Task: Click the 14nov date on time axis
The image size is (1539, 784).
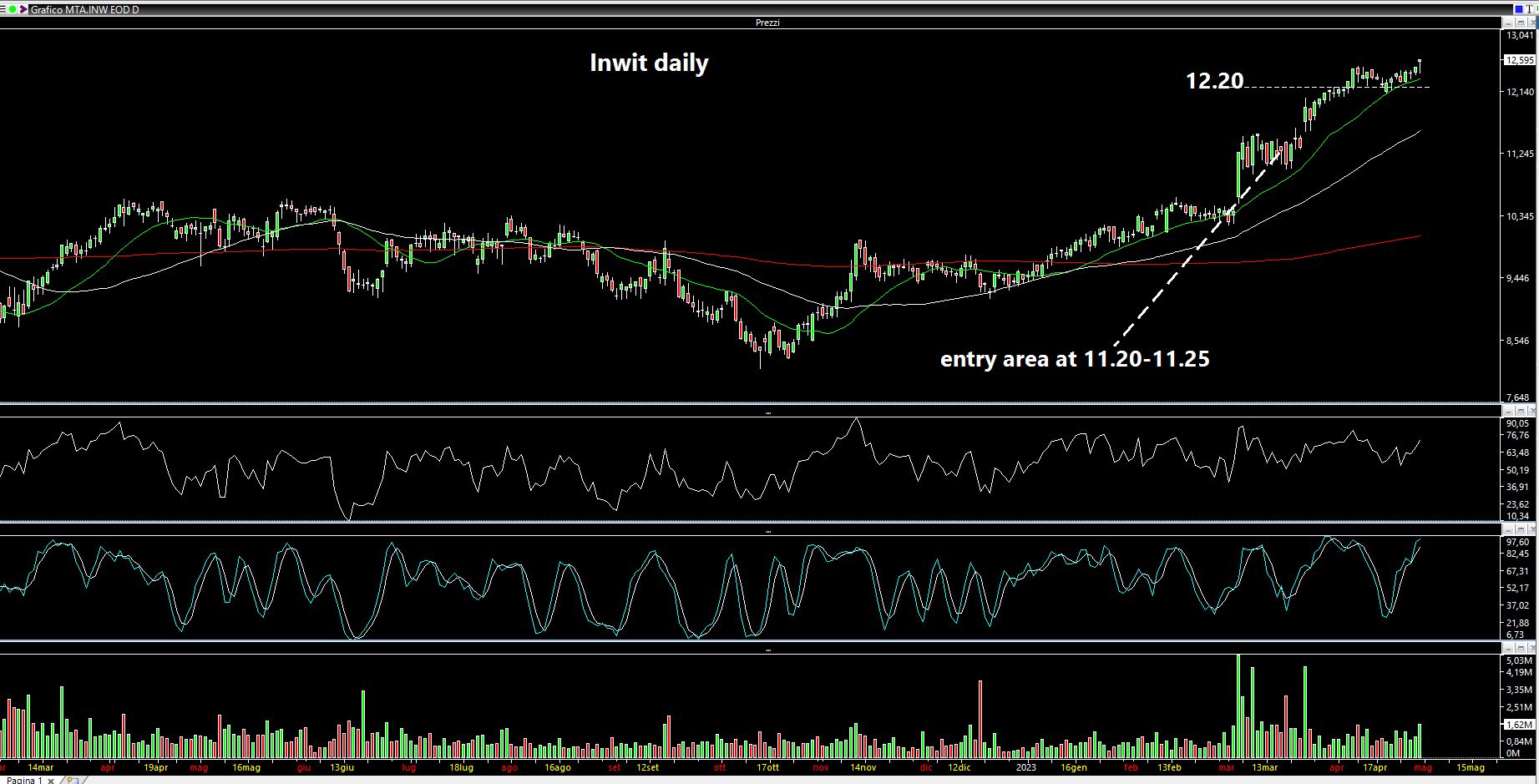Action: 863,767
